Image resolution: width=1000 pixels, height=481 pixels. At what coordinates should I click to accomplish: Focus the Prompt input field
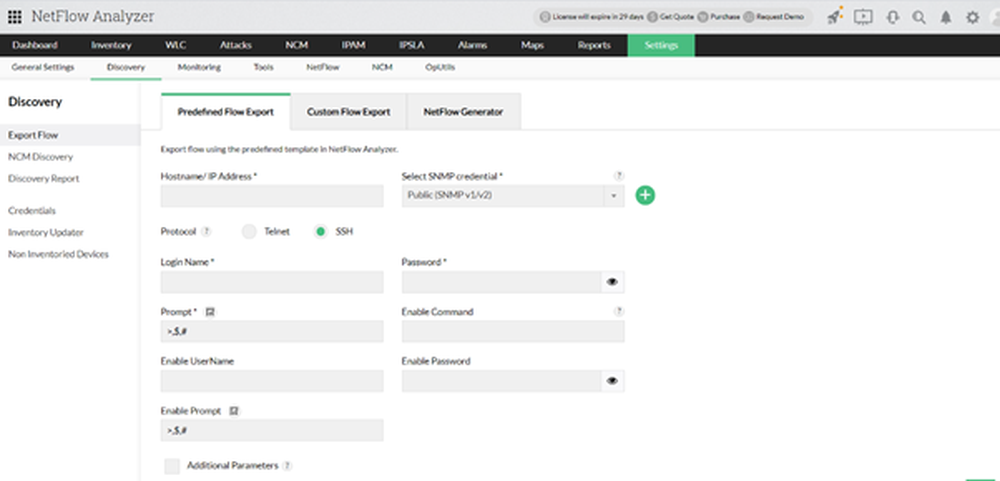[x=272, y=332]
